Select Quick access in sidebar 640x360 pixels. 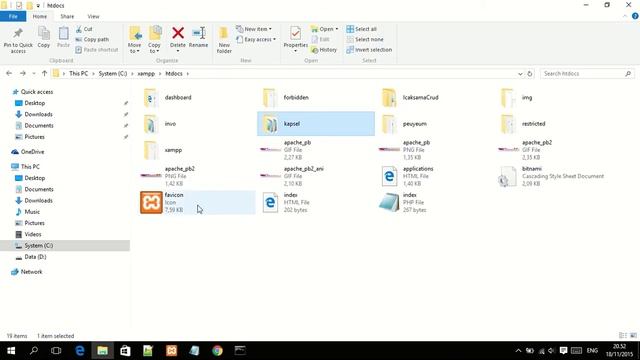[37, 92]
